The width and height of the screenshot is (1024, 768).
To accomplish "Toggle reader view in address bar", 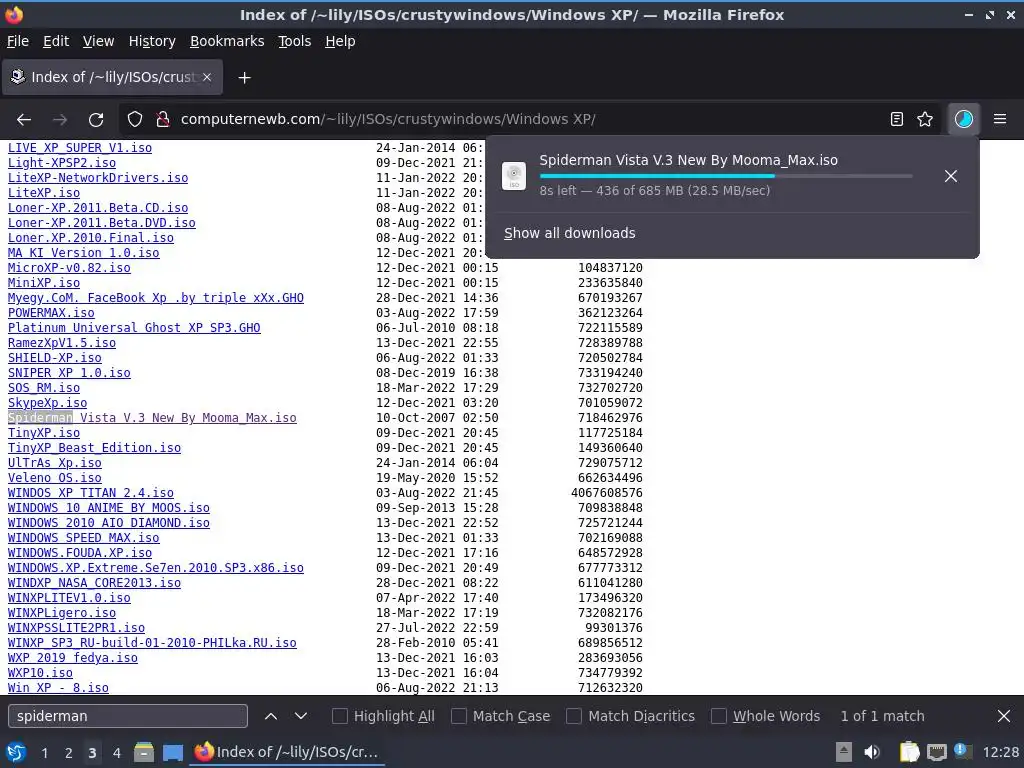I will [897, 120].
